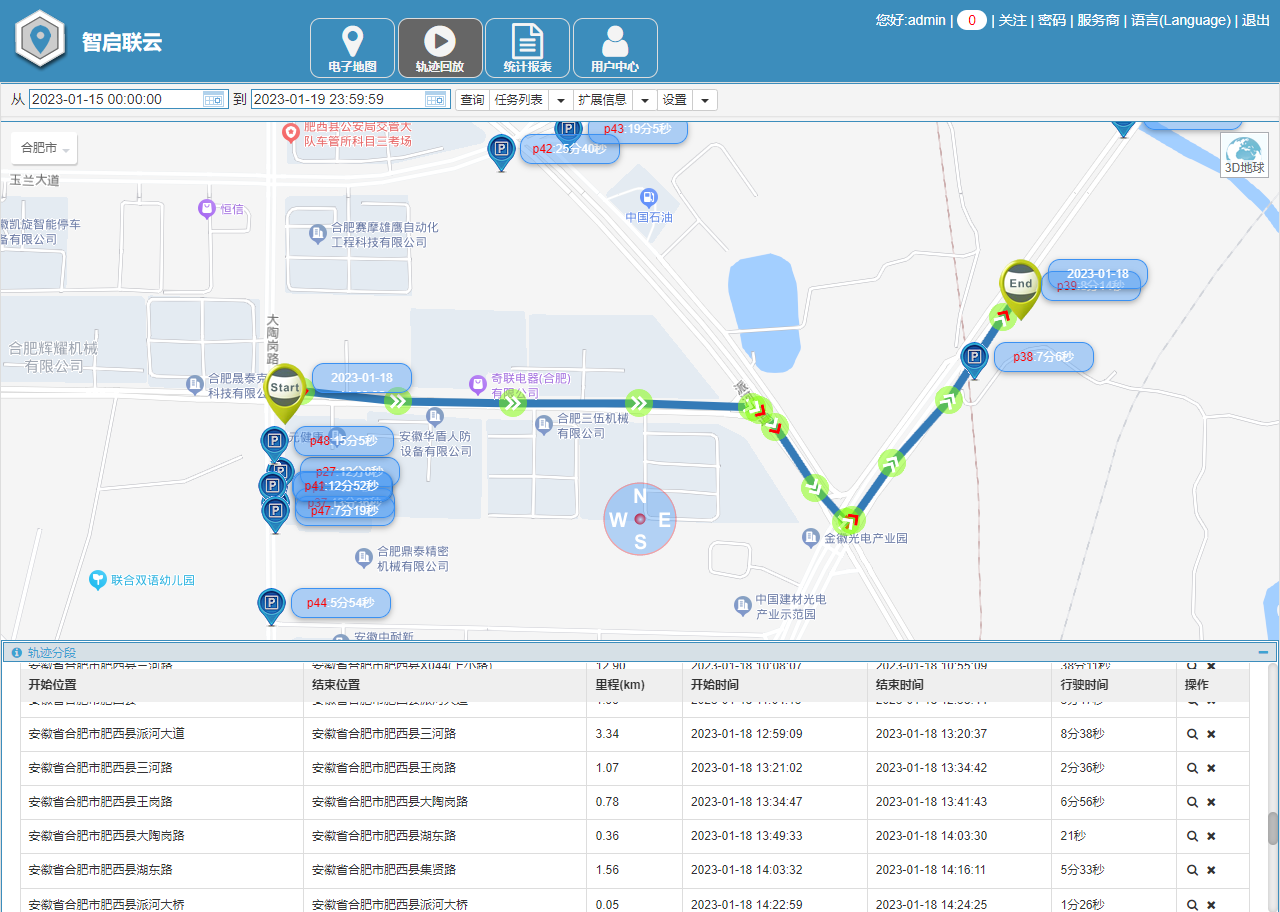The image size is (1280, 912).
Task: Open the 服务商 menu entry
Action: coord(1097,19)
